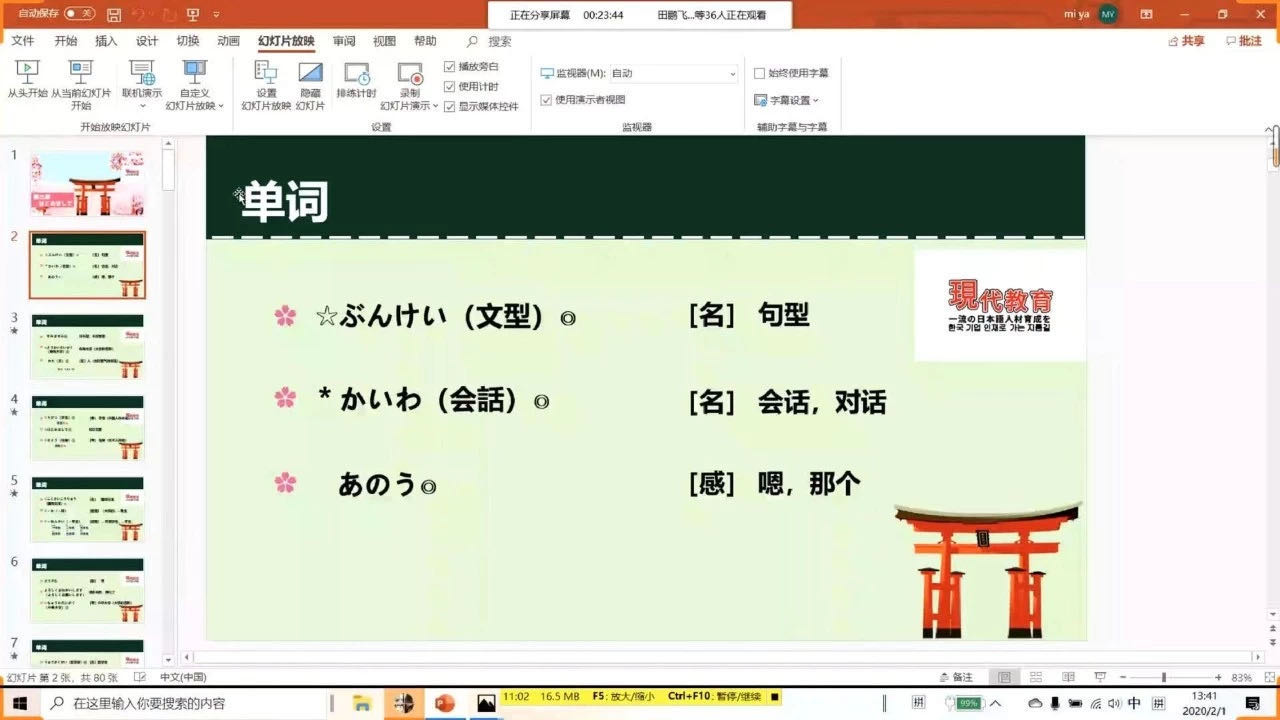Switch to Reading view in status bar
The height and width of the screenshot is (720, 1280).
(x=1068, y=677)
